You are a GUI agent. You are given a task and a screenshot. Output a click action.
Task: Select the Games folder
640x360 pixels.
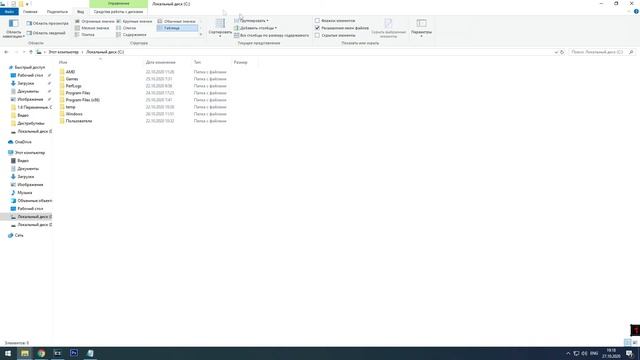click(x=72, y=79)
